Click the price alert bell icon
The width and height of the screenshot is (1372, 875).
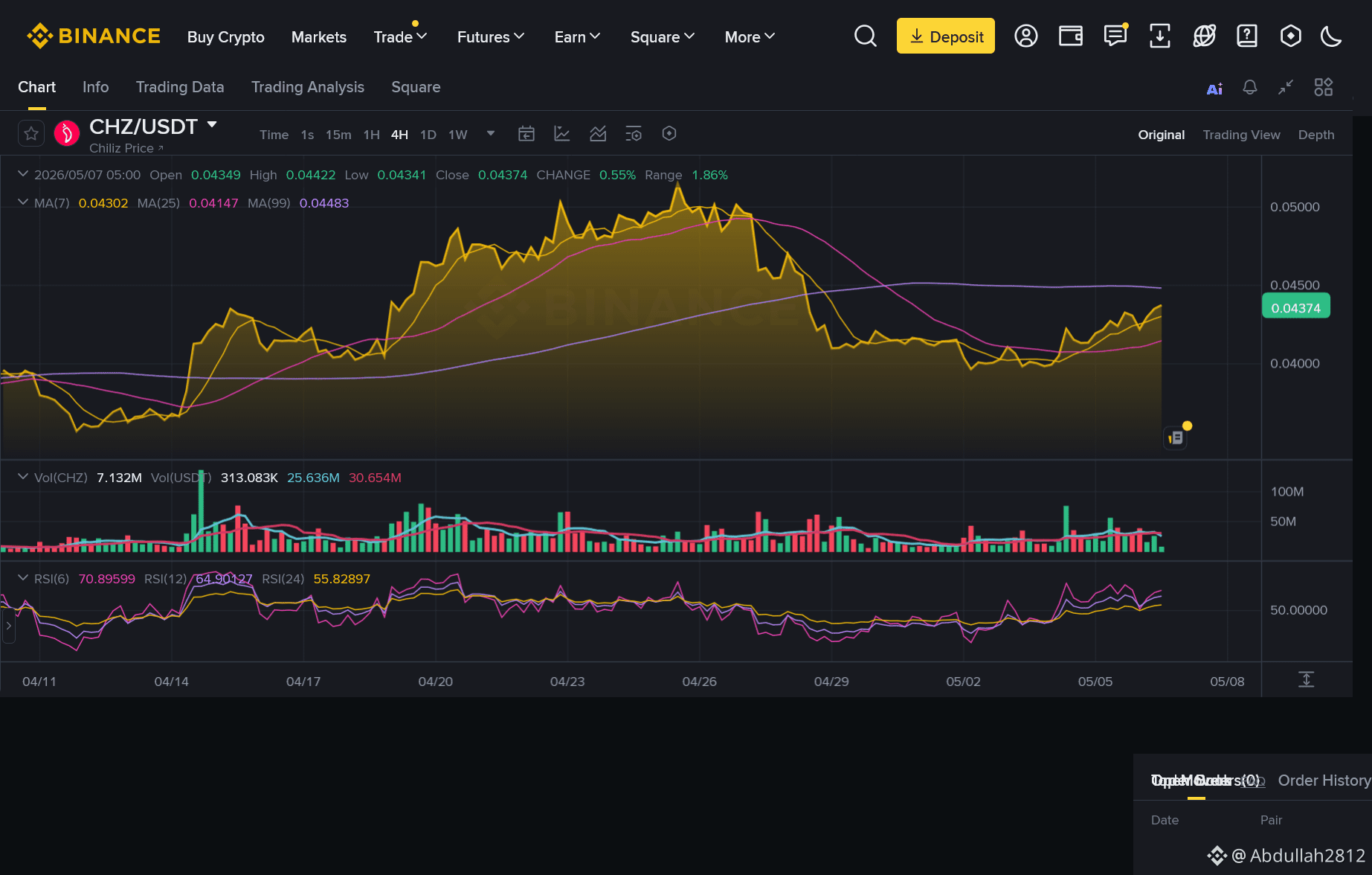click(1250, 88)
